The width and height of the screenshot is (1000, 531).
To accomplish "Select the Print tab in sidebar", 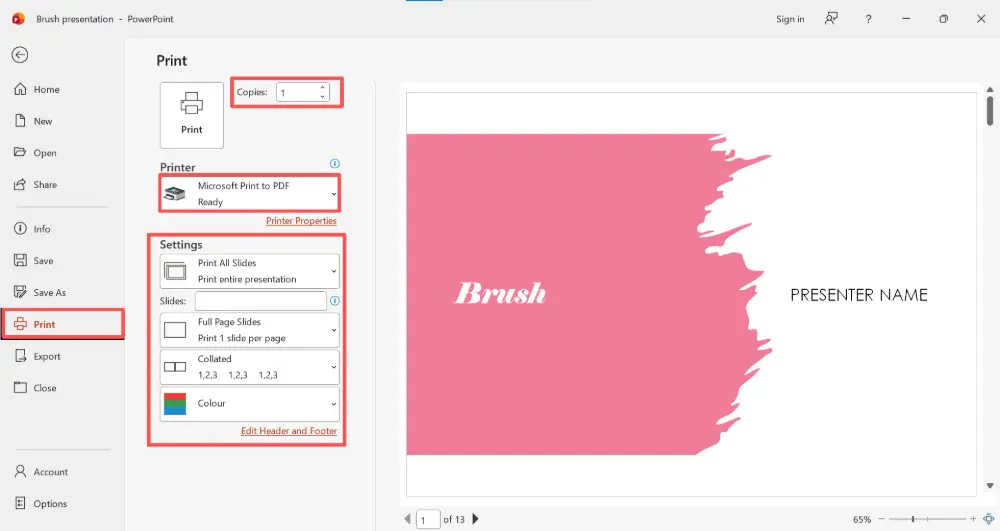I will (x=62, y=324).
